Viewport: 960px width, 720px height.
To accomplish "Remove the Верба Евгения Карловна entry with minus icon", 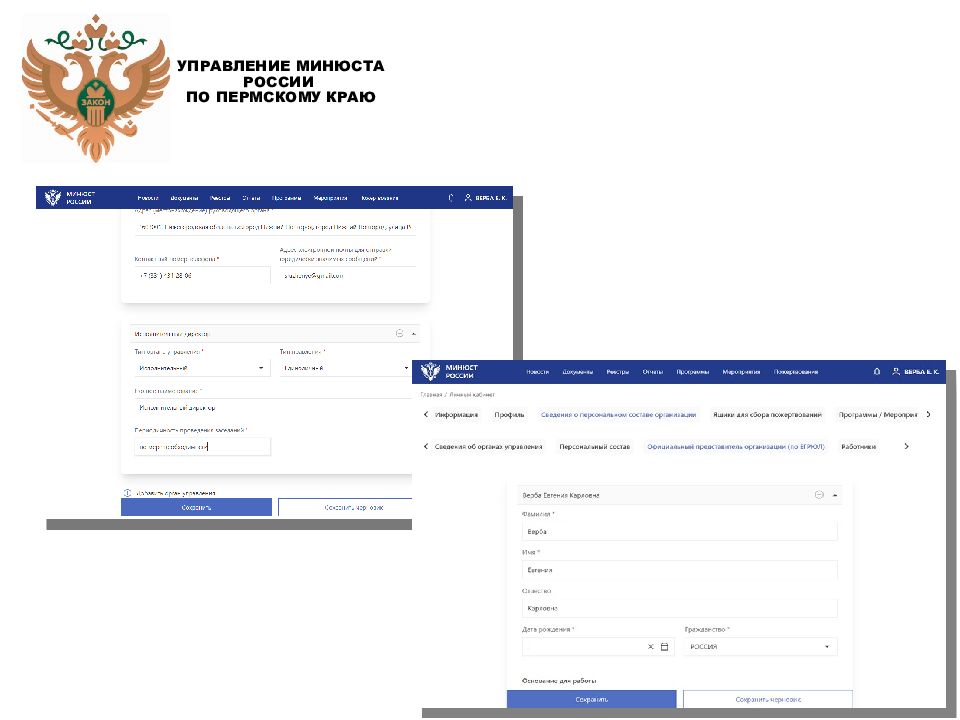I will (x=819, y=495).
